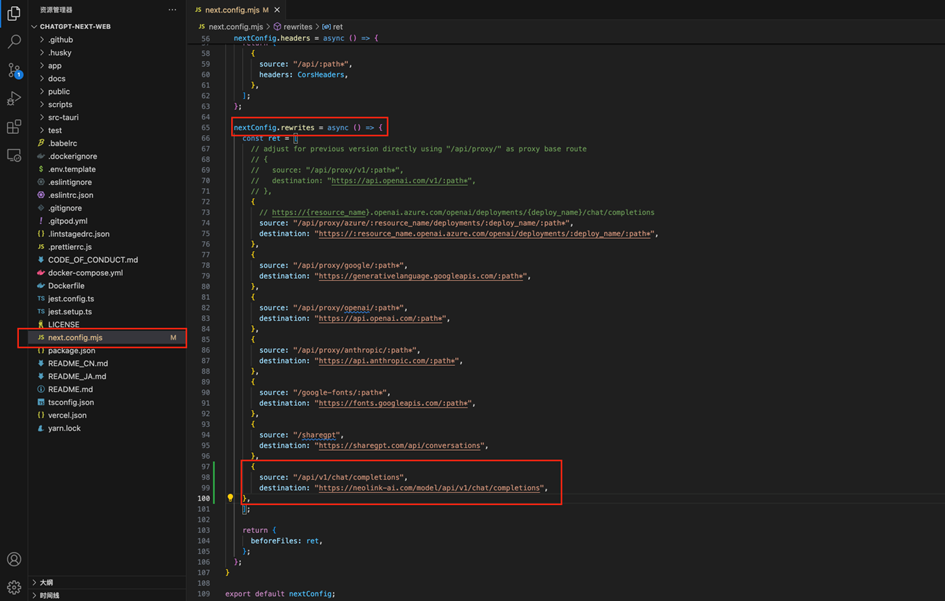Open the Dockerfile in explorer

click(66, 286)
